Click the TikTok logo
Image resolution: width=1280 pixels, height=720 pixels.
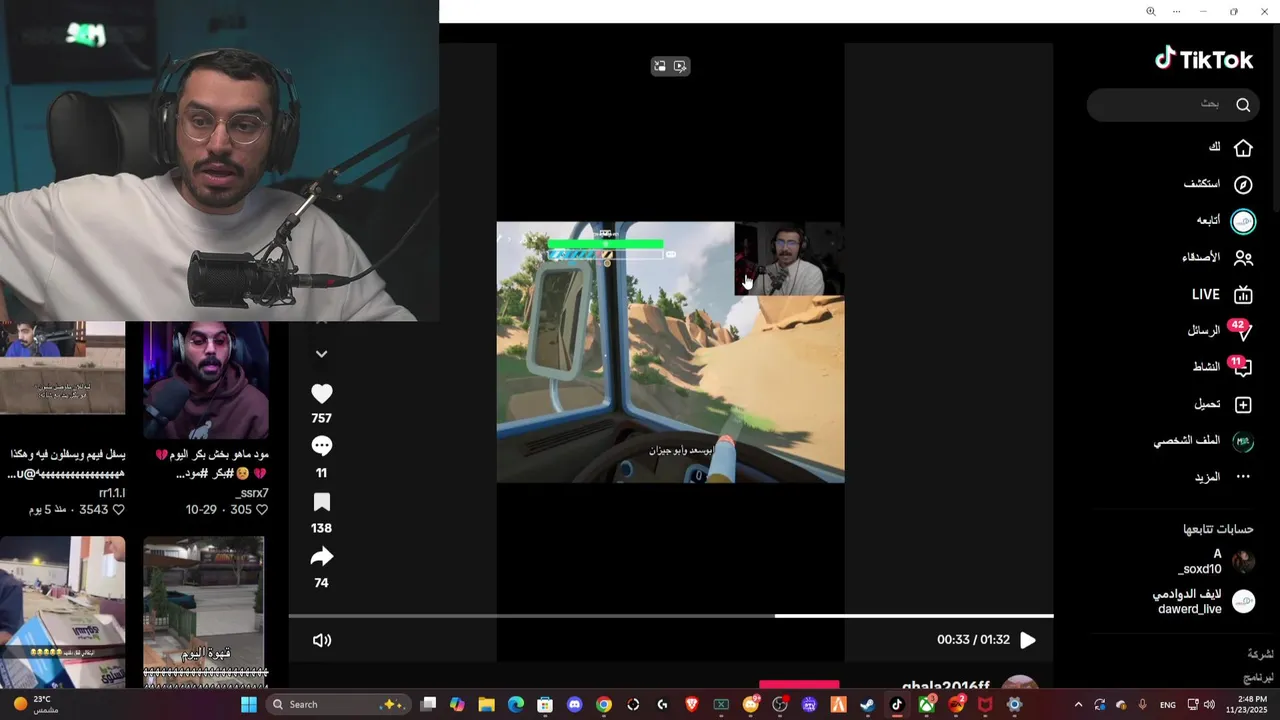1204,59
